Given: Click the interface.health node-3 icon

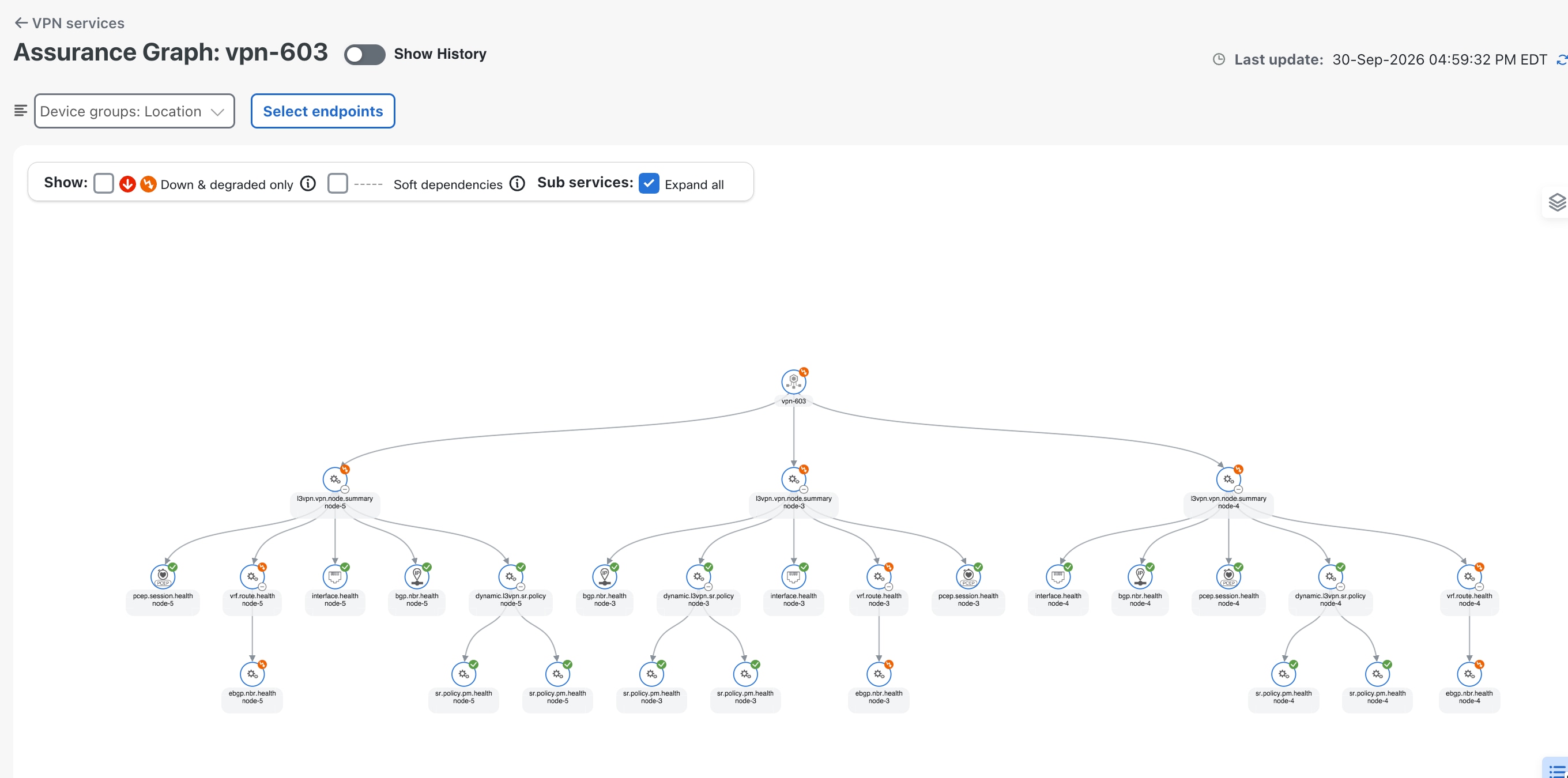Looking at the screenshot, I should (793, 576).
